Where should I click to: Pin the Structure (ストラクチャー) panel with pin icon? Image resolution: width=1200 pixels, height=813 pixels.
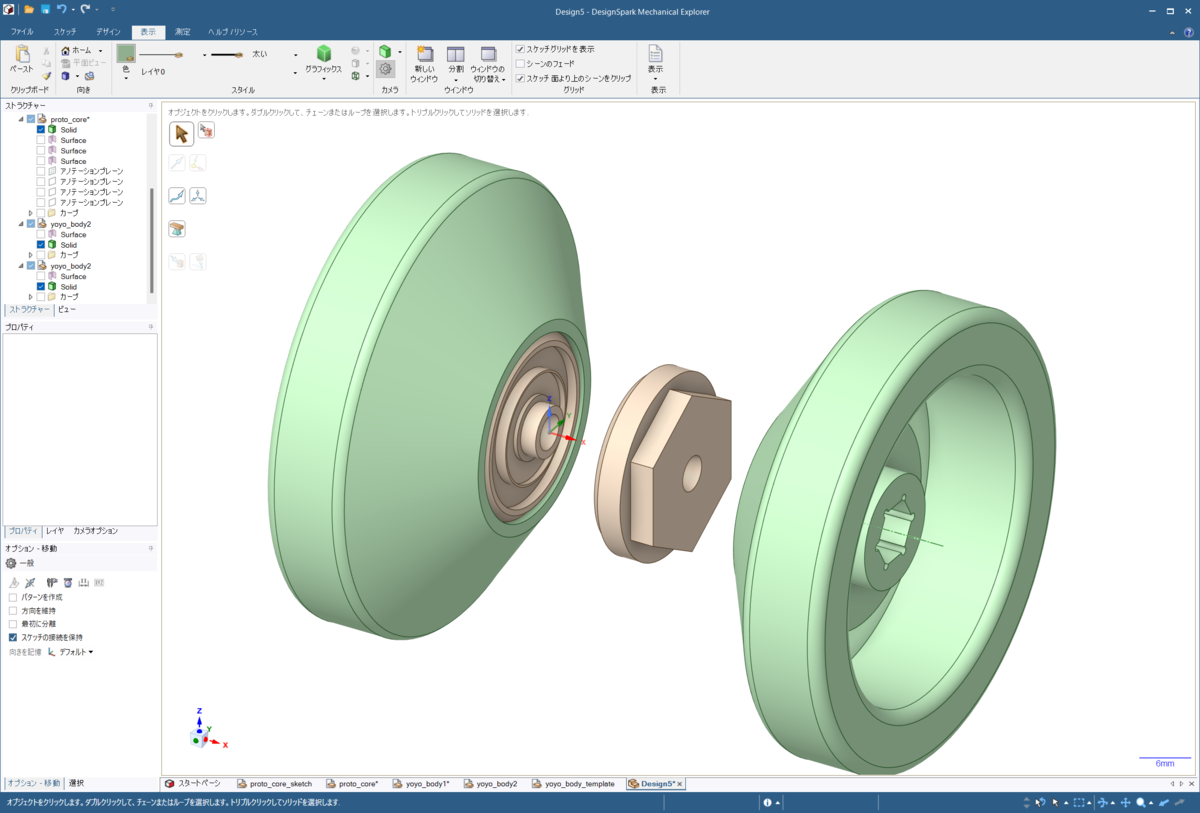point(151,105)
